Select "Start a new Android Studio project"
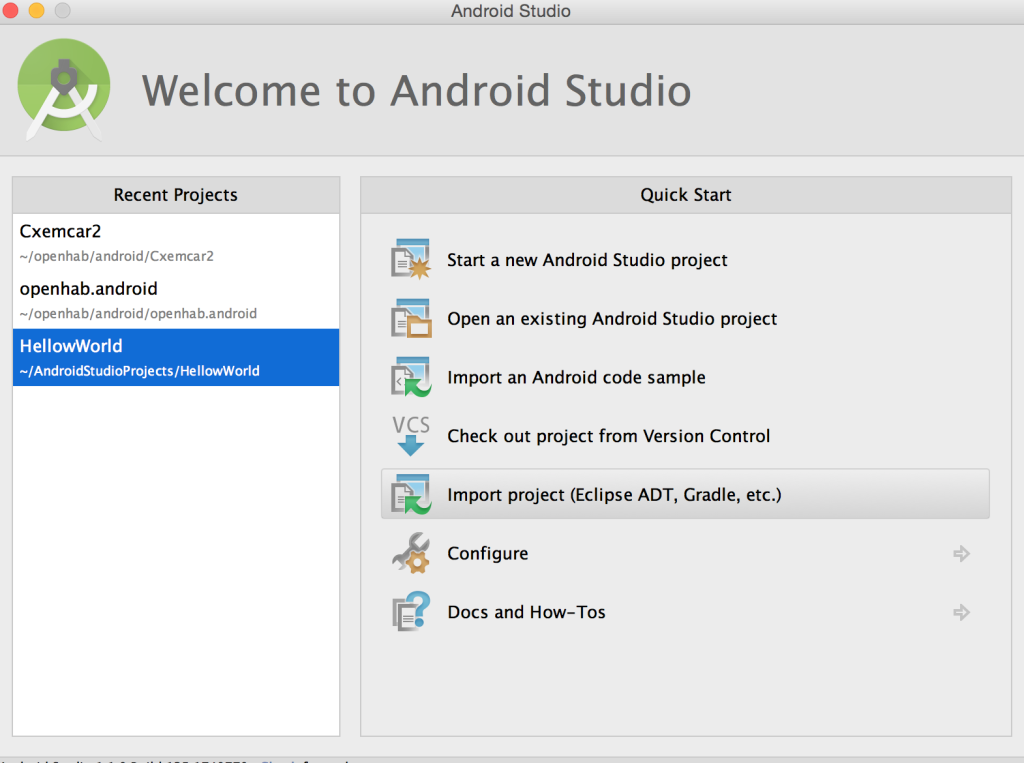 click(x=587, y=260)
